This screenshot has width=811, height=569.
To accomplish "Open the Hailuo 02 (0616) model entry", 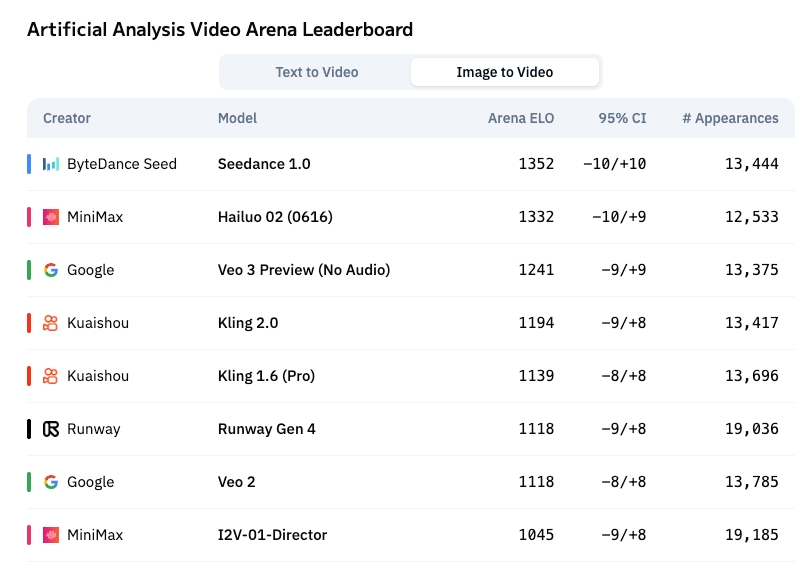I will point(275,217).
